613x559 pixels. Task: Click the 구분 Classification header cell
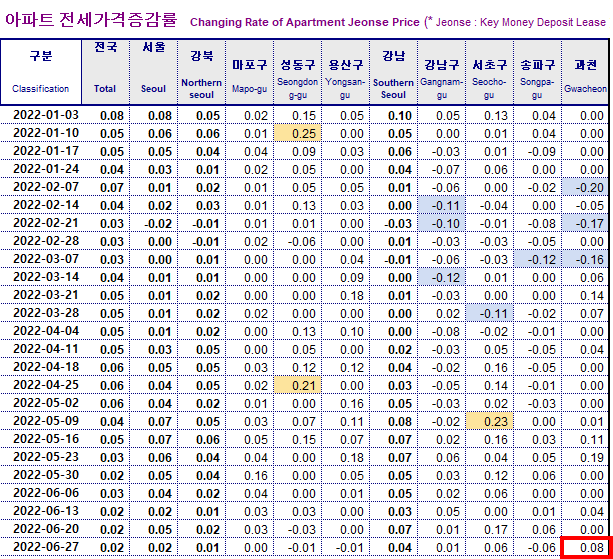click(41, 72)
